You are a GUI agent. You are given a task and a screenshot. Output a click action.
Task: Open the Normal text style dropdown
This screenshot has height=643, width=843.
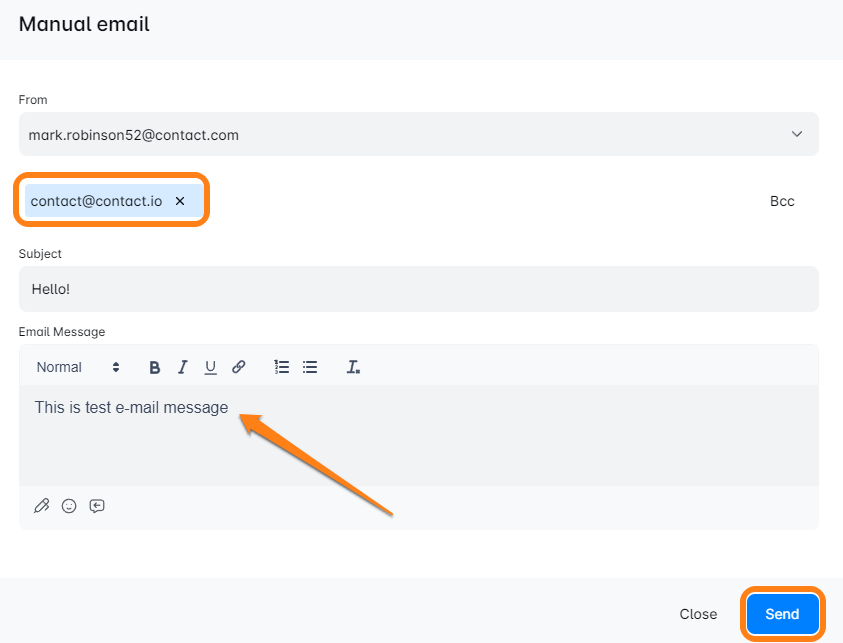pyautogui.click(x=78, y=367)
